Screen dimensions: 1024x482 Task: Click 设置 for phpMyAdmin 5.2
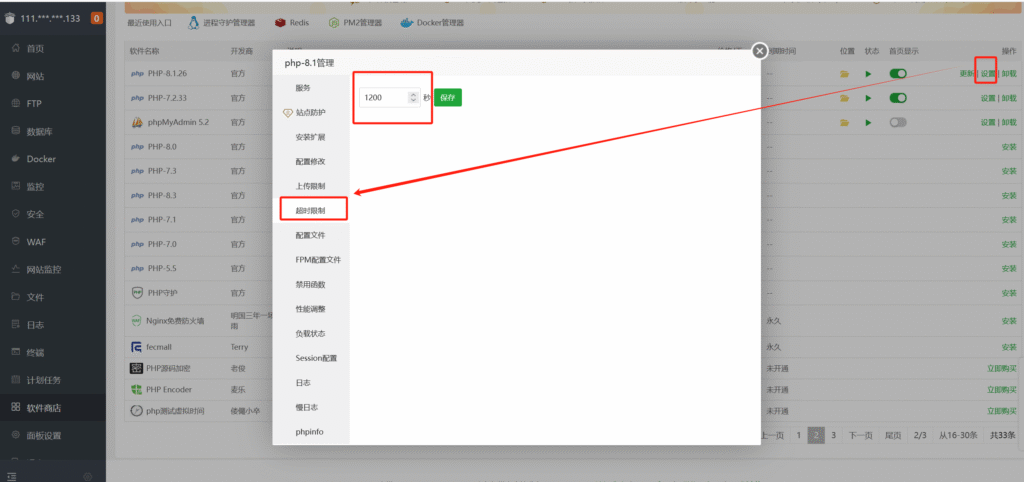[x=987, y=122]
